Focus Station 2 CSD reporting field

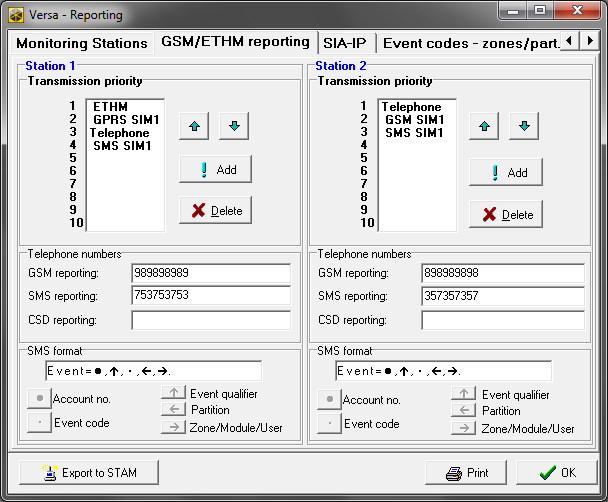point(503,320)
